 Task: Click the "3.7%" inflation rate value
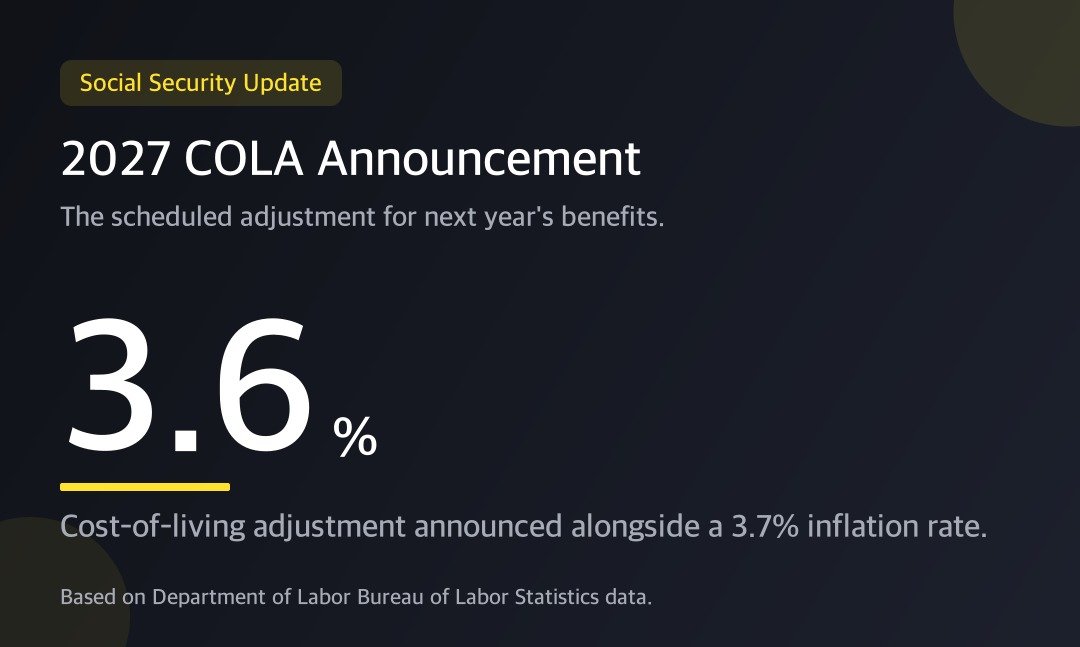pos(765,526)
